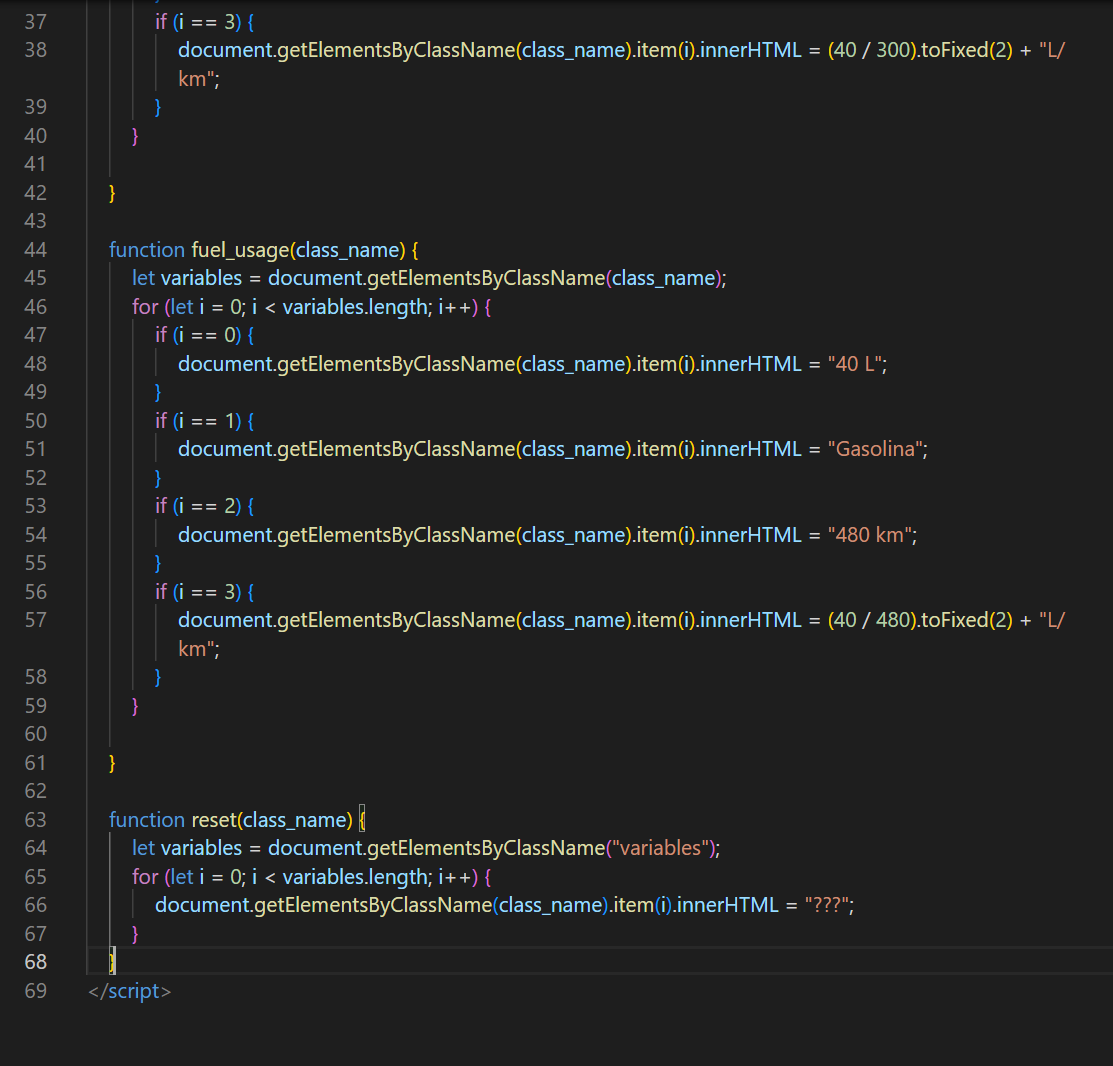This screenshot has height=1066, width=1113.
Task: Click the "if (i == 1)" condition
Action: [x=198, y=421]
